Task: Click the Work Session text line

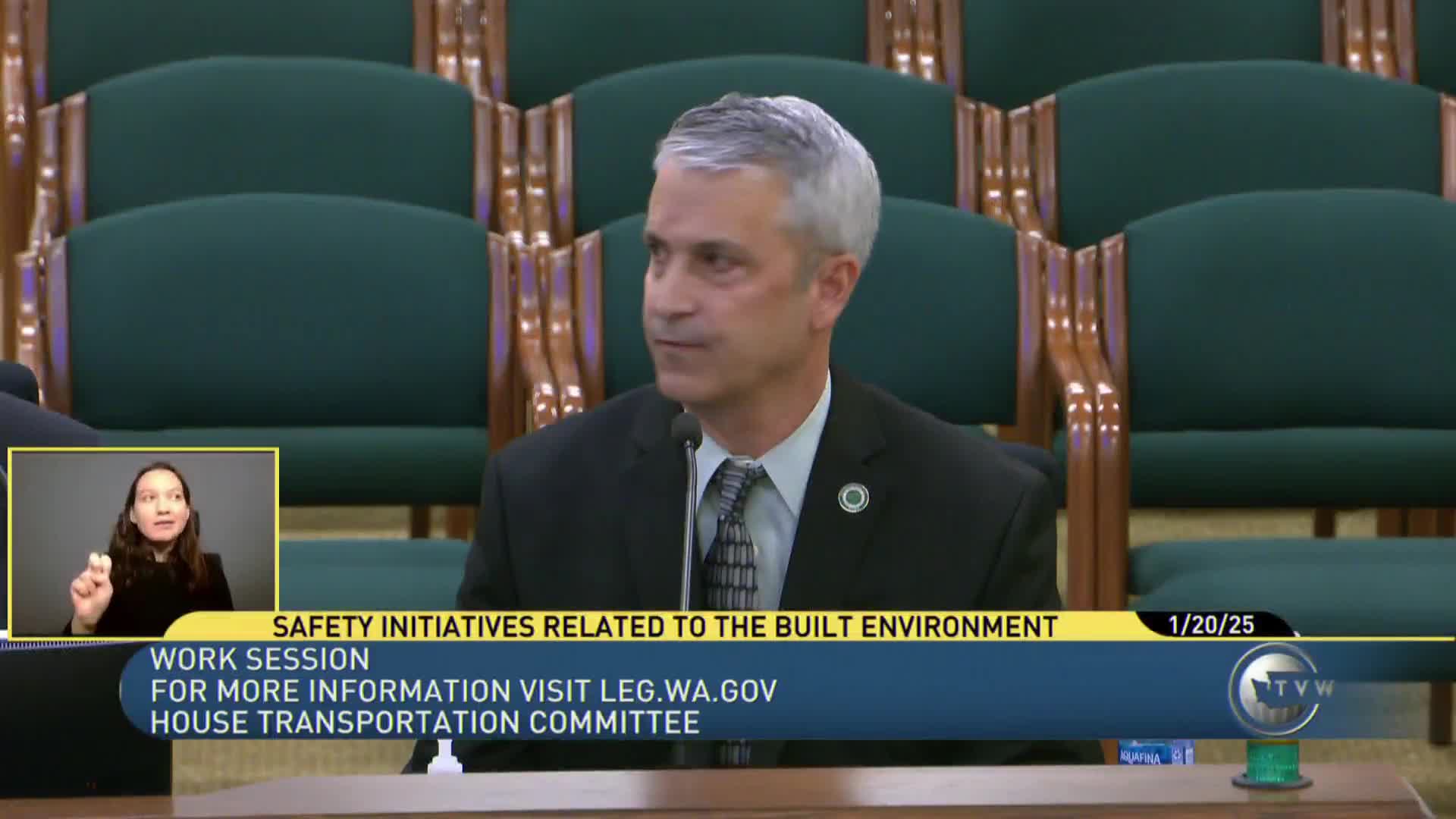Action: coord(260,659)
